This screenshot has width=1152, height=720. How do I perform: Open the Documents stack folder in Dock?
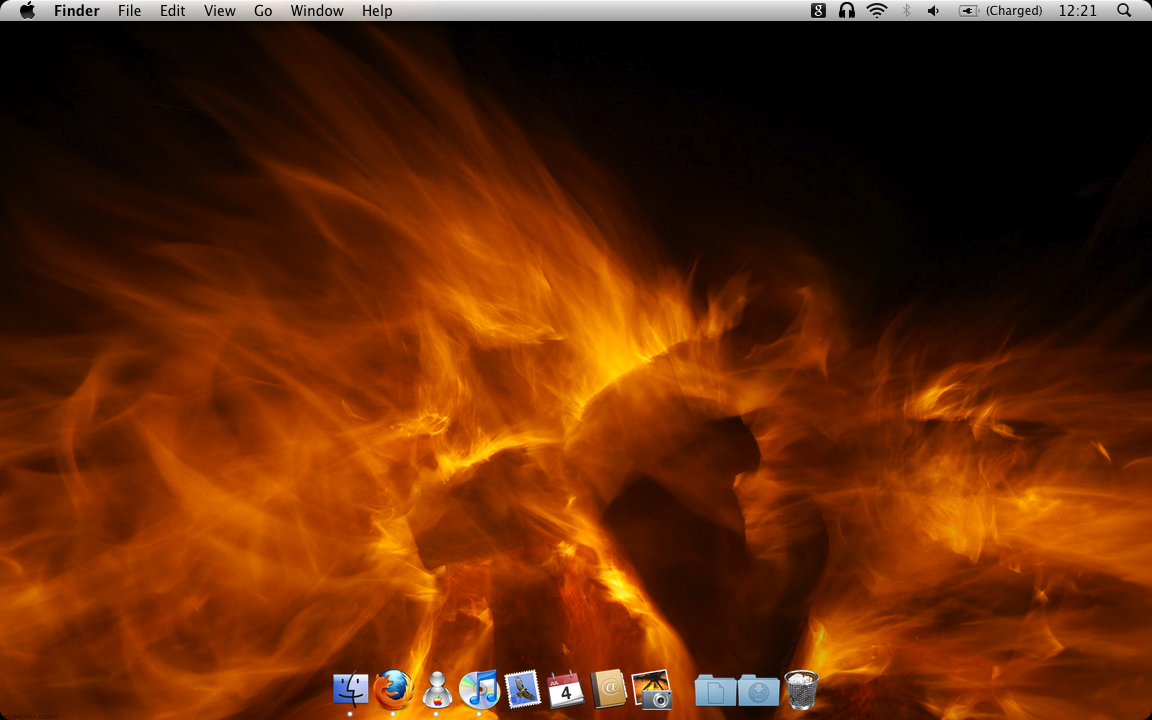pos(716,691)
